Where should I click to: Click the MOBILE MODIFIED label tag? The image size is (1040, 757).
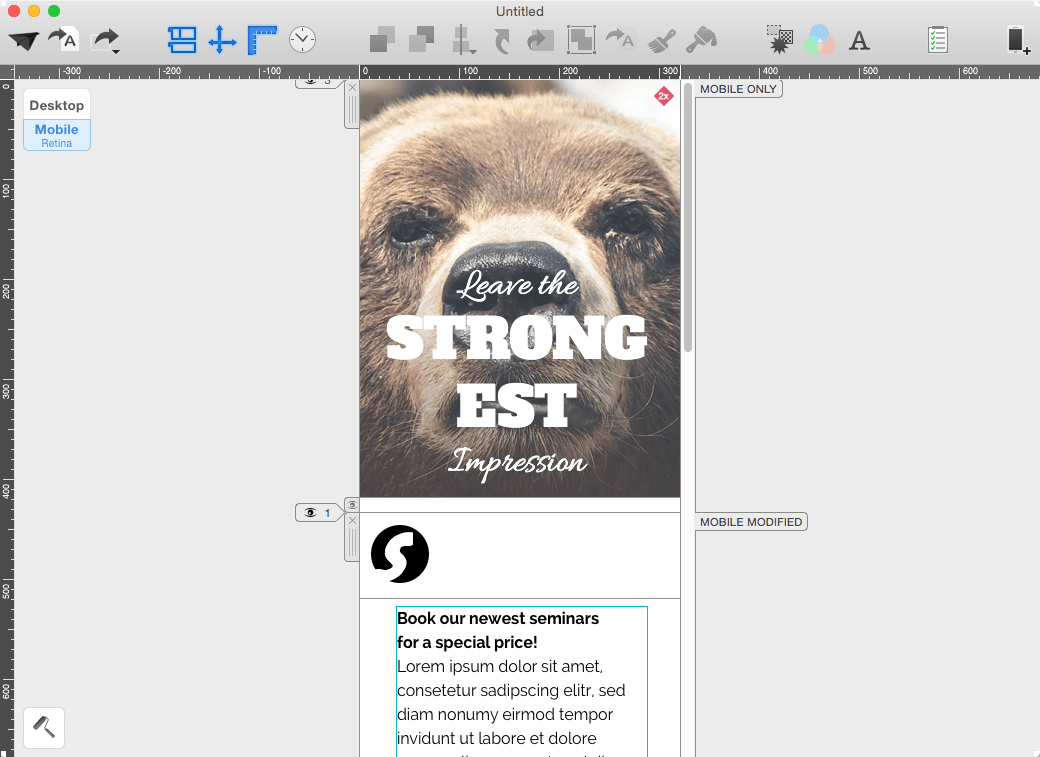coord(751,522)
